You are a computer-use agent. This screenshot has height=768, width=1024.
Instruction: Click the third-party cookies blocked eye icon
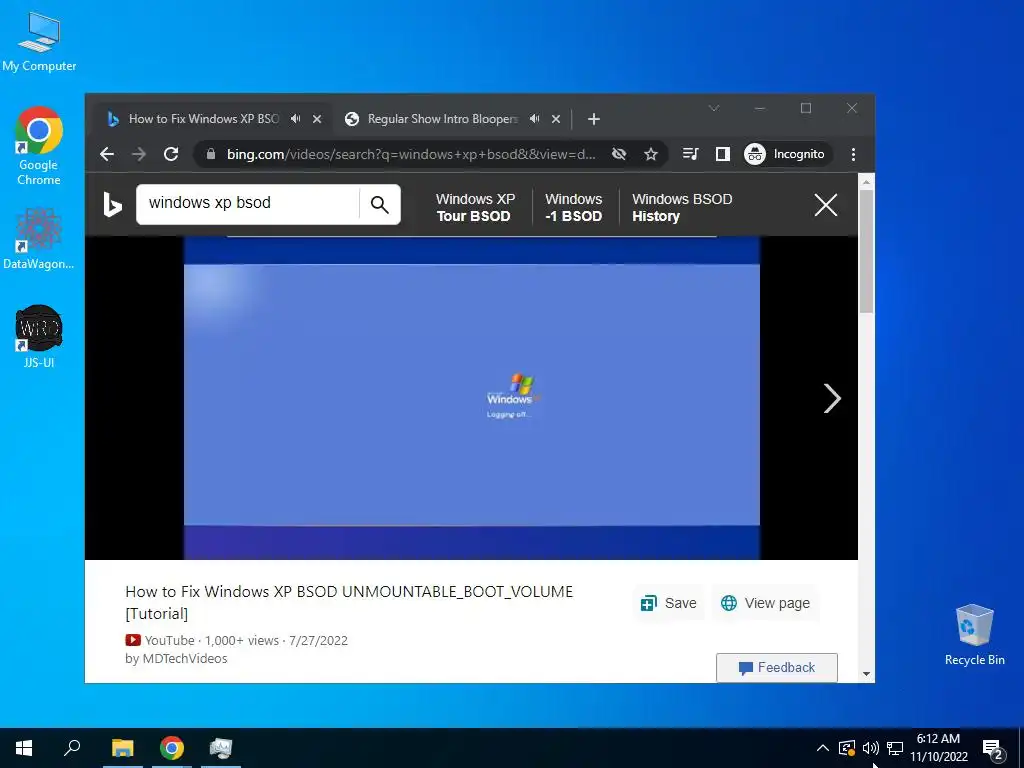pos(618,154)
